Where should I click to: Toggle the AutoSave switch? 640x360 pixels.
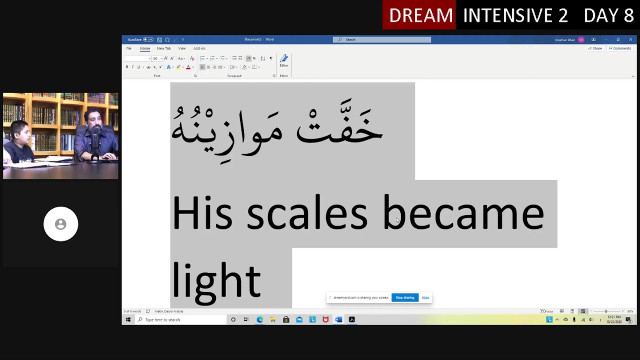[149, 40]
